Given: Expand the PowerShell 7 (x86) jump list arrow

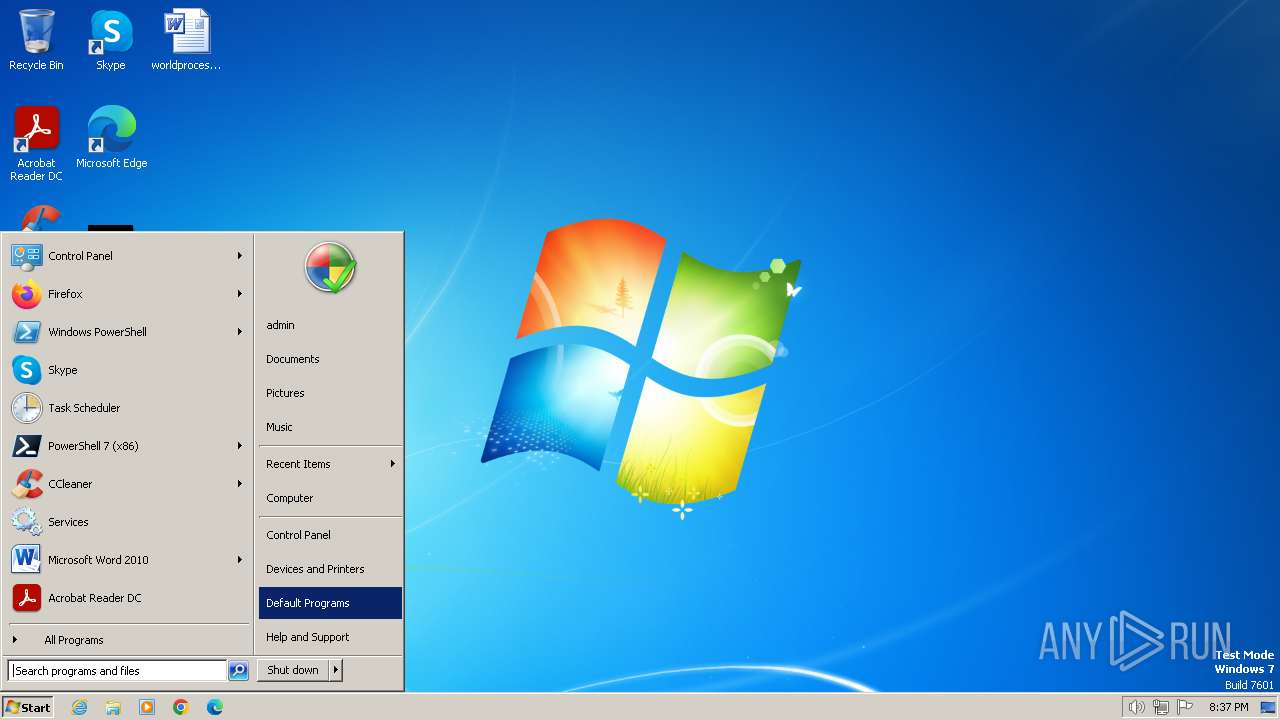Looking at the screenshot, I should point(240,446).
